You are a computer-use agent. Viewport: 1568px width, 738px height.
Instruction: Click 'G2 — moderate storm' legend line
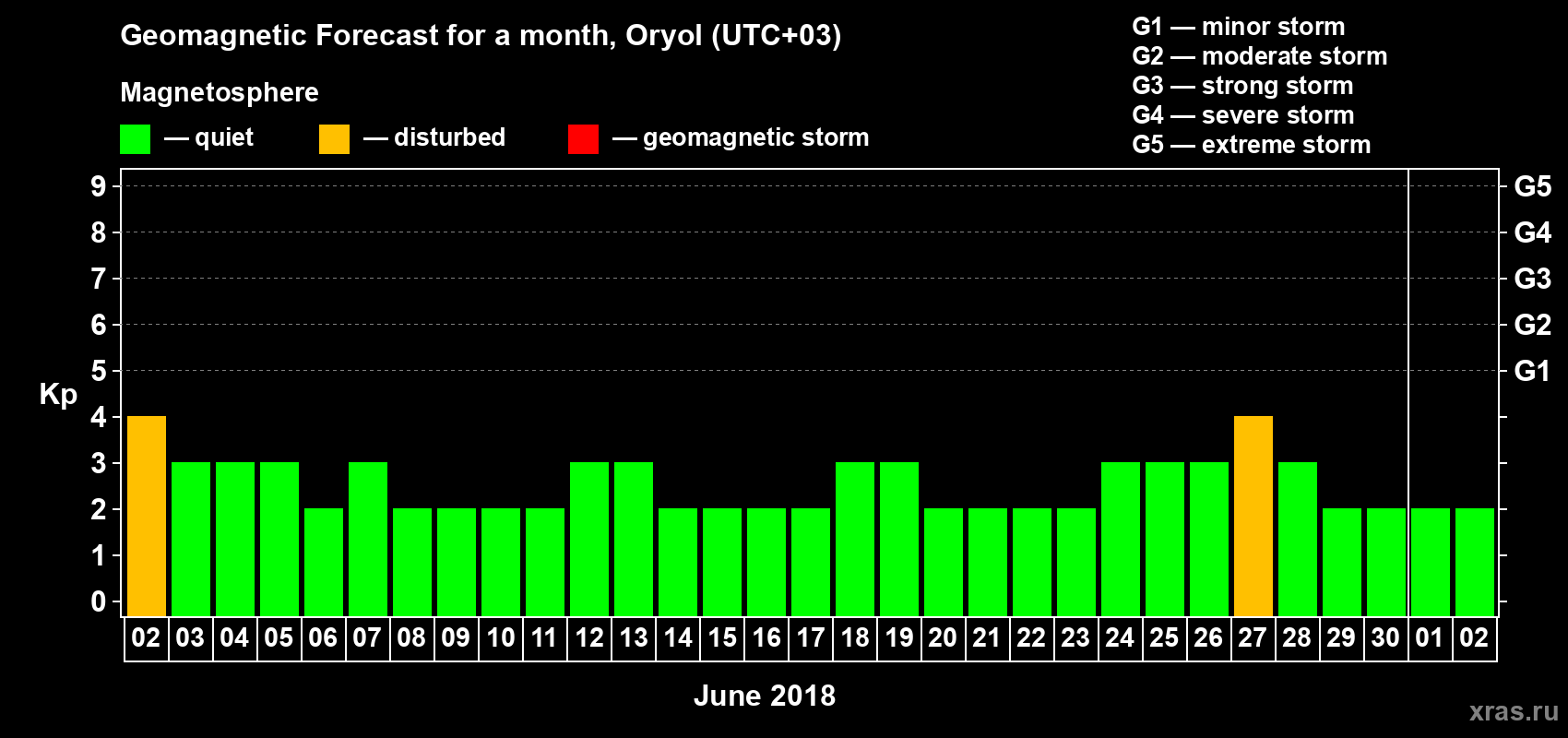1260,56
